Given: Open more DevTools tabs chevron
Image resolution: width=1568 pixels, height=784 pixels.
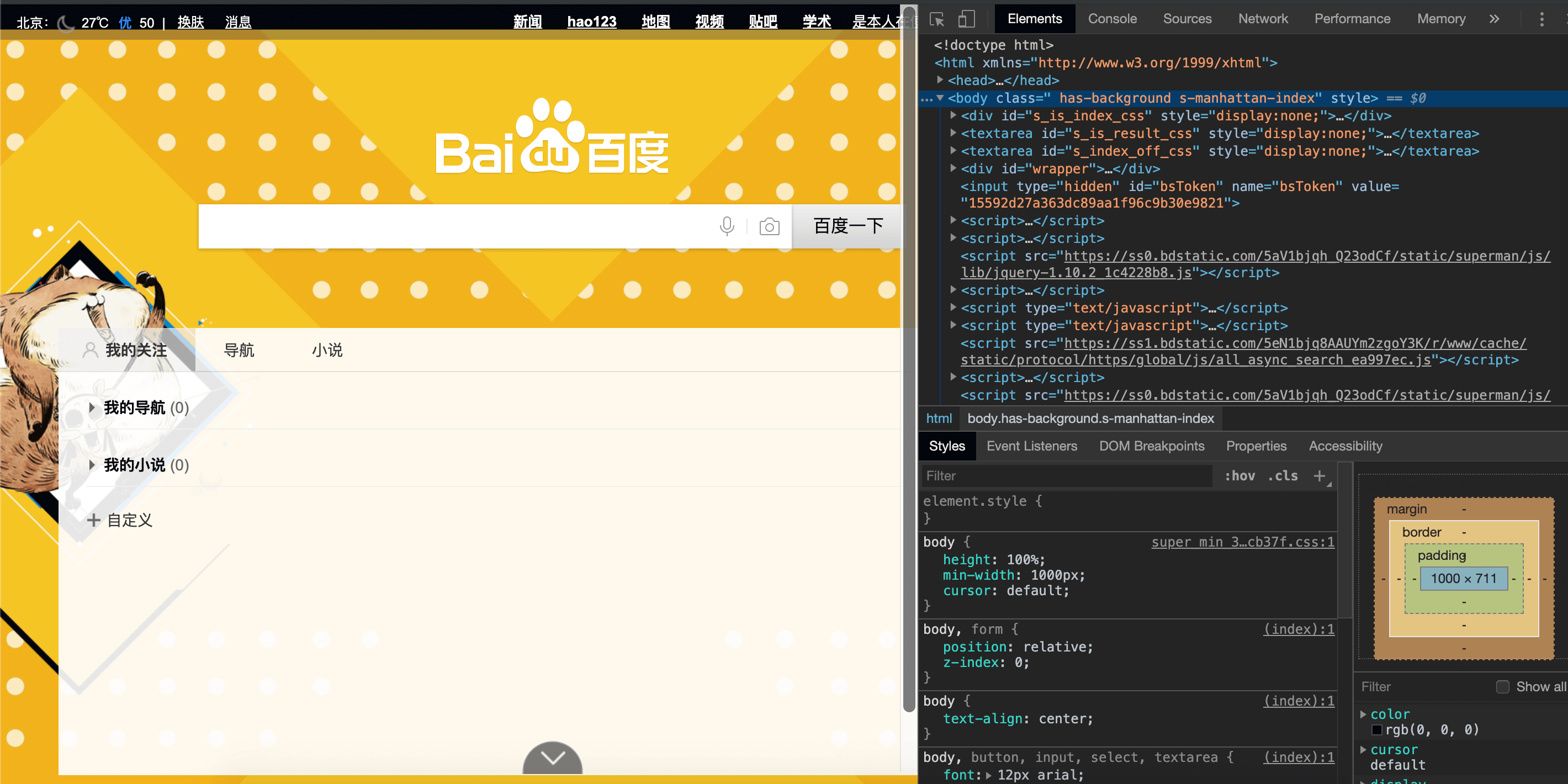Looking at the screenshot, I should click(x=1495, y=19).
